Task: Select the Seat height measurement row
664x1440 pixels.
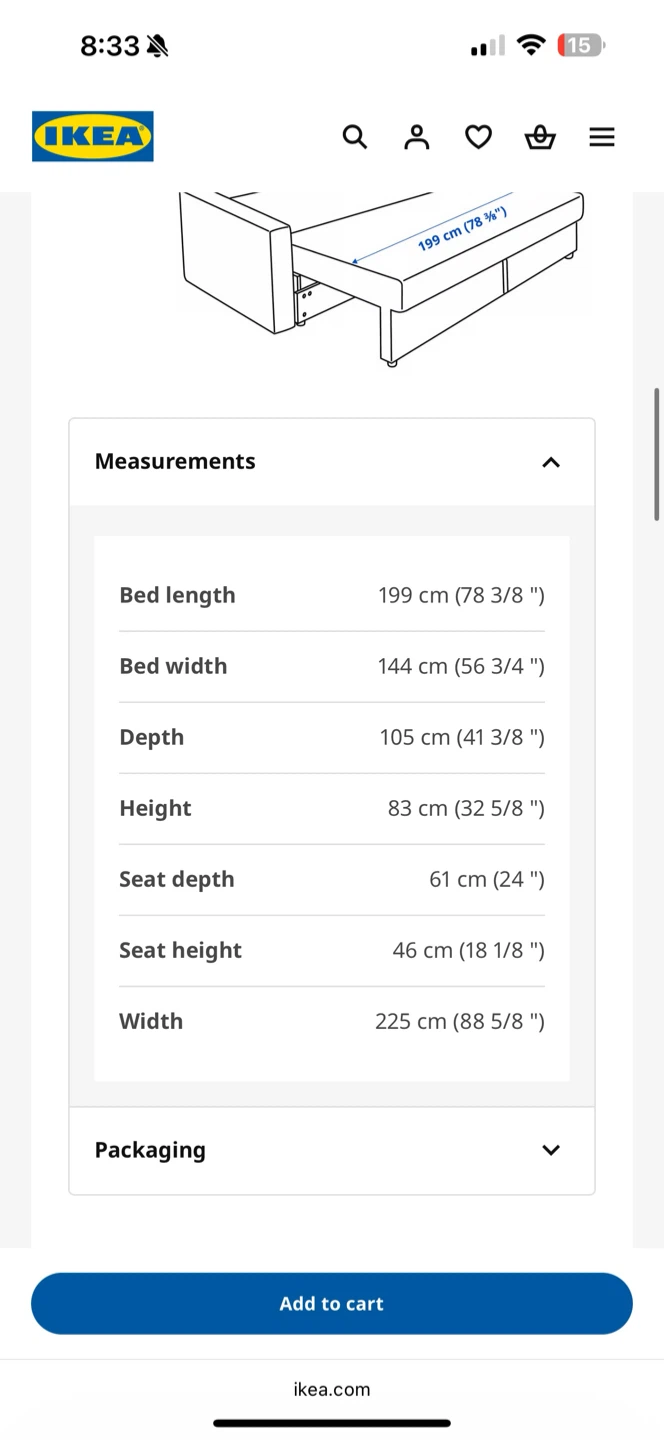Action: [332, 951]
